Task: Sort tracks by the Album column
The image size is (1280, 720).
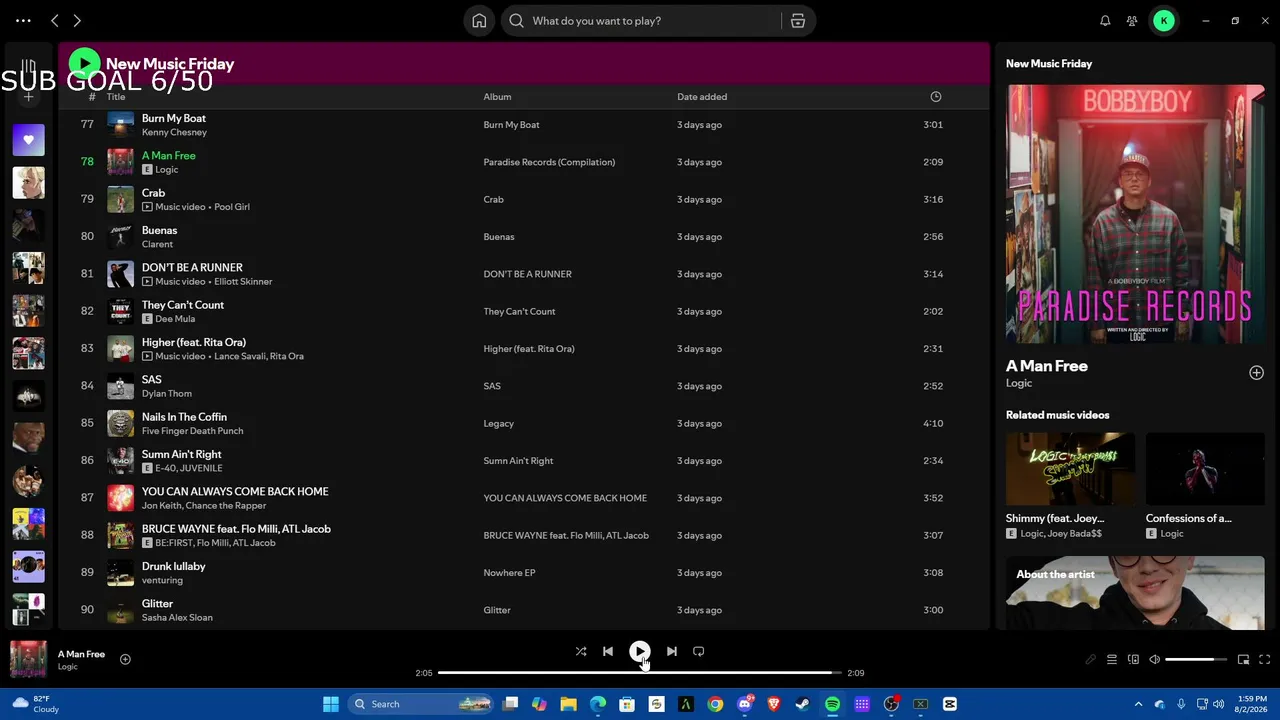Action: click(x=497, y=97)
